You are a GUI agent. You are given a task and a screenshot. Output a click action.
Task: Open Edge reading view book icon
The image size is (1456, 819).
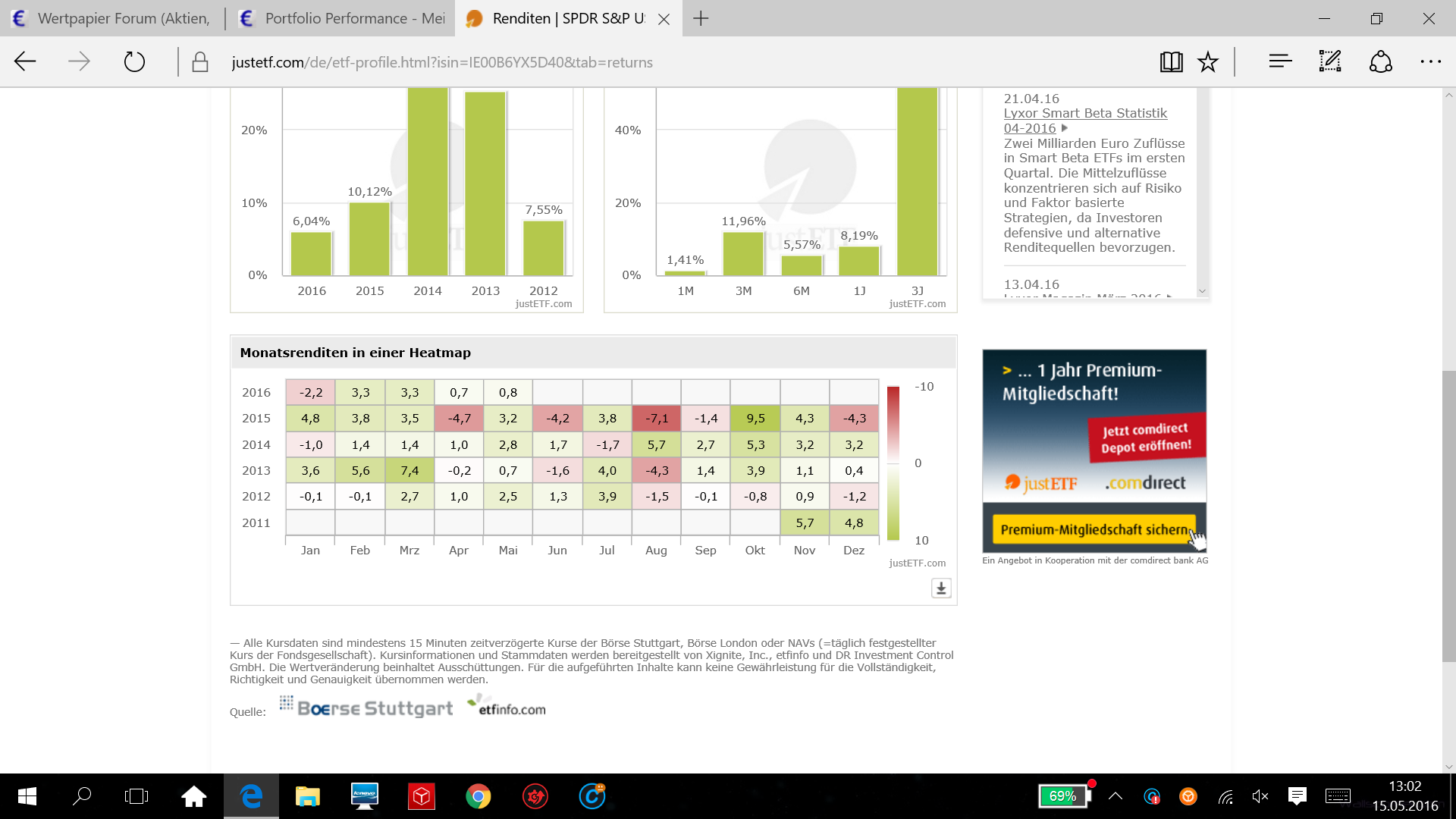(x=1171, y=62)
